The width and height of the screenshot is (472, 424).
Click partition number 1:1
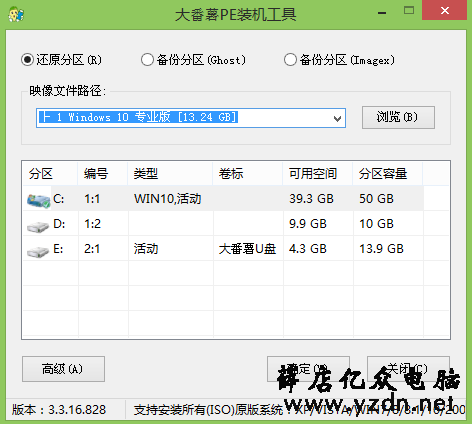click(x=92, y=199)
